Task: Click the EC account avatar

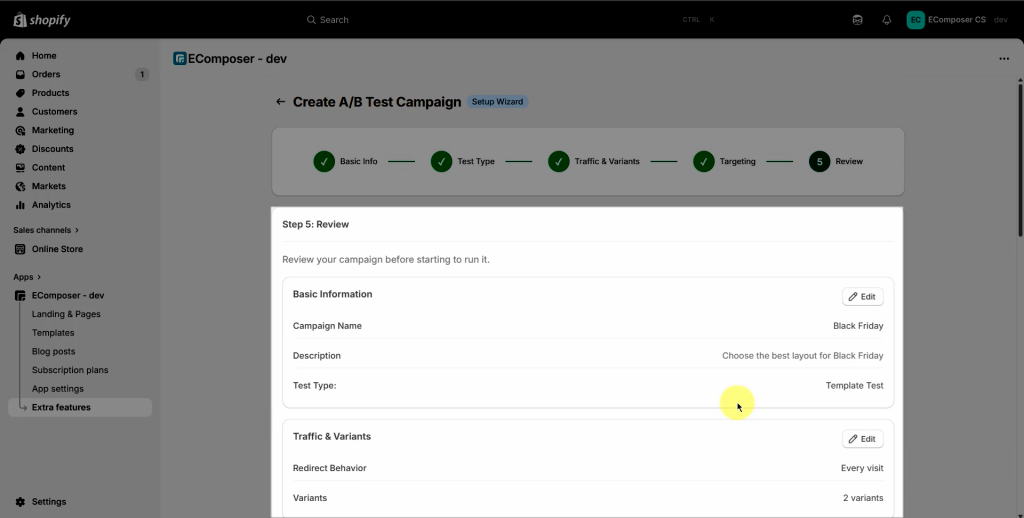Action: pos(915,20)
